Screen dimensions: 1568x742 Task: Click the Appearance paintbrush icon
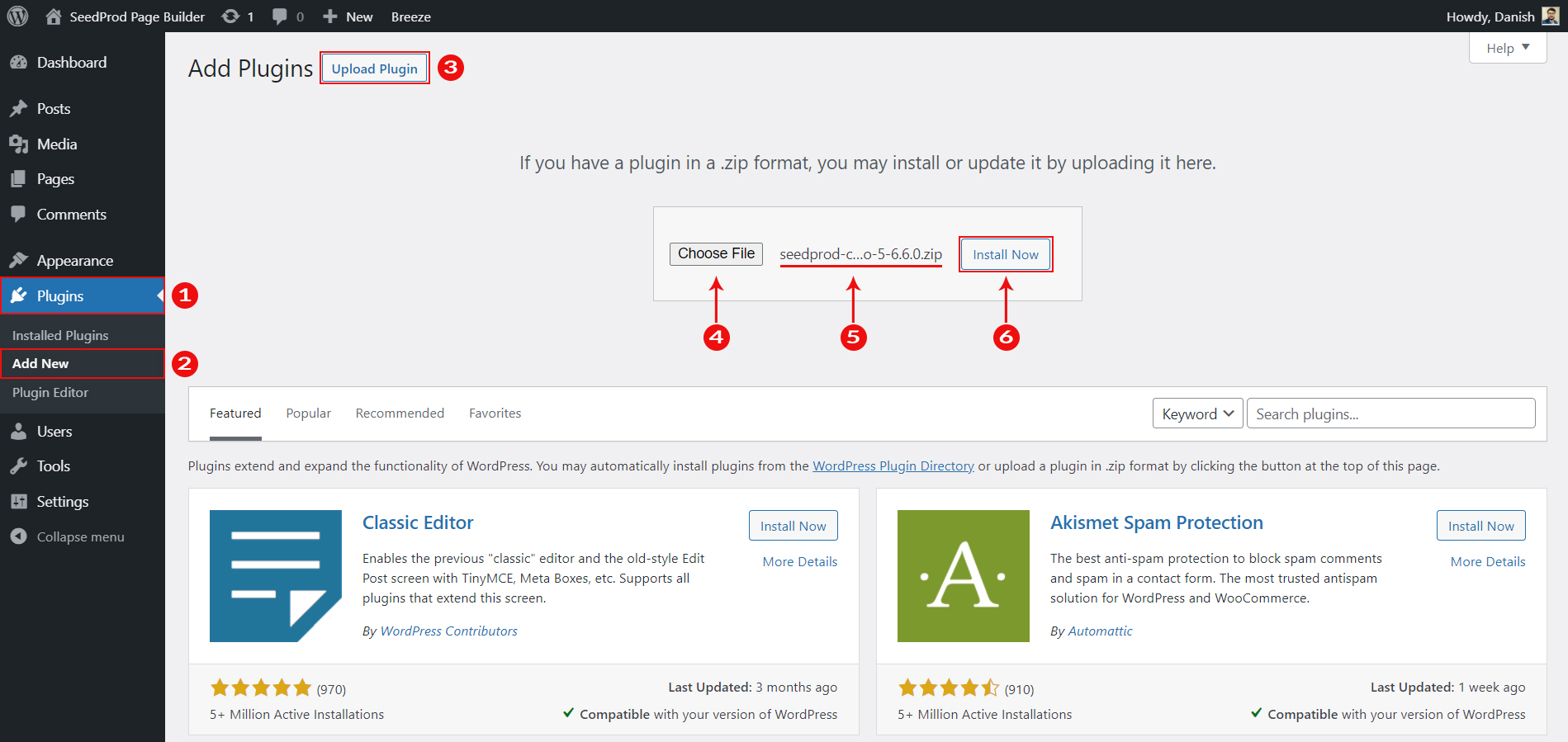pos(18,261)
